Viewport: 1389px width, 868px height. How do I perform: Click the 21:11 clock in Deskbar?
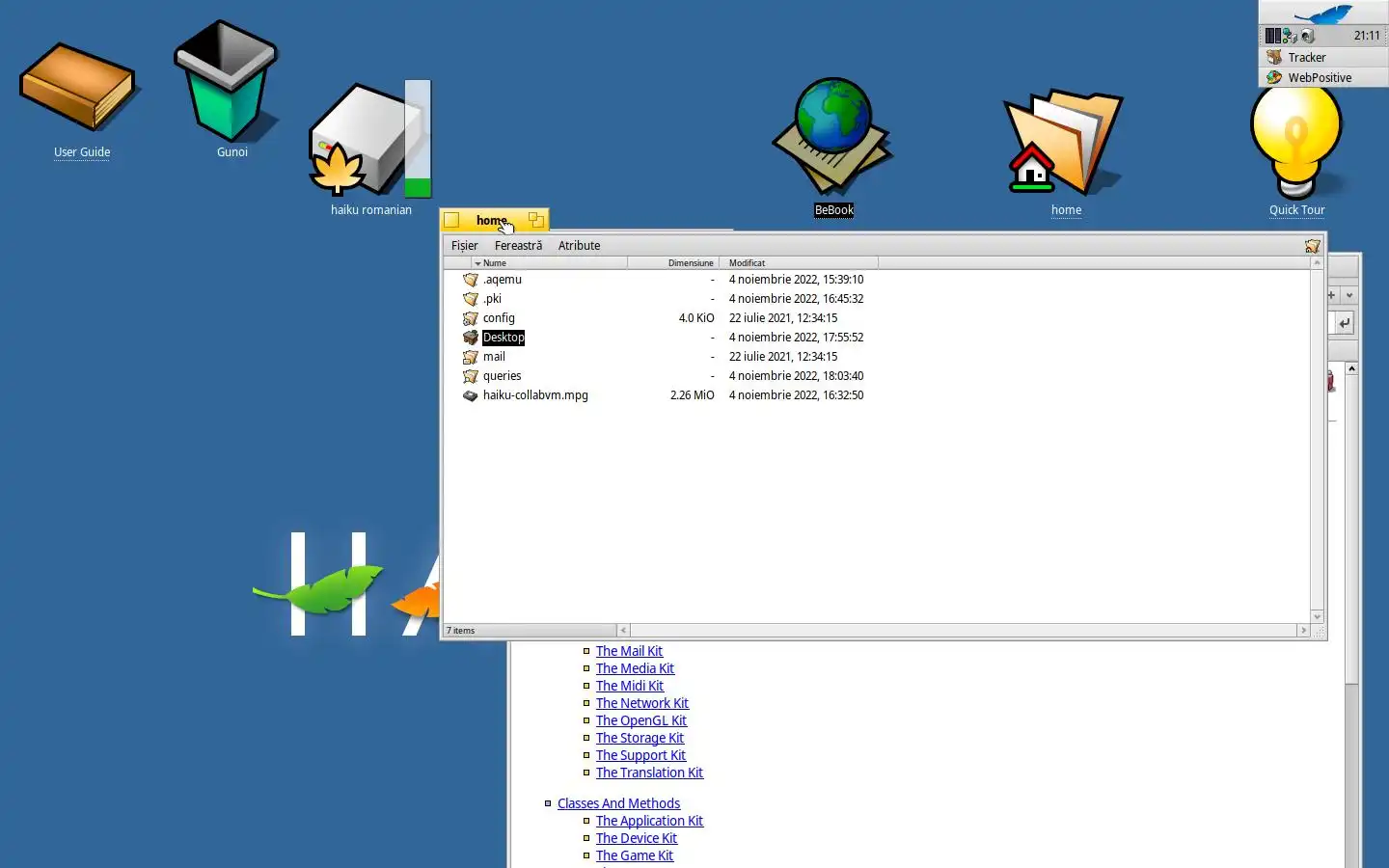[1367, 36]
